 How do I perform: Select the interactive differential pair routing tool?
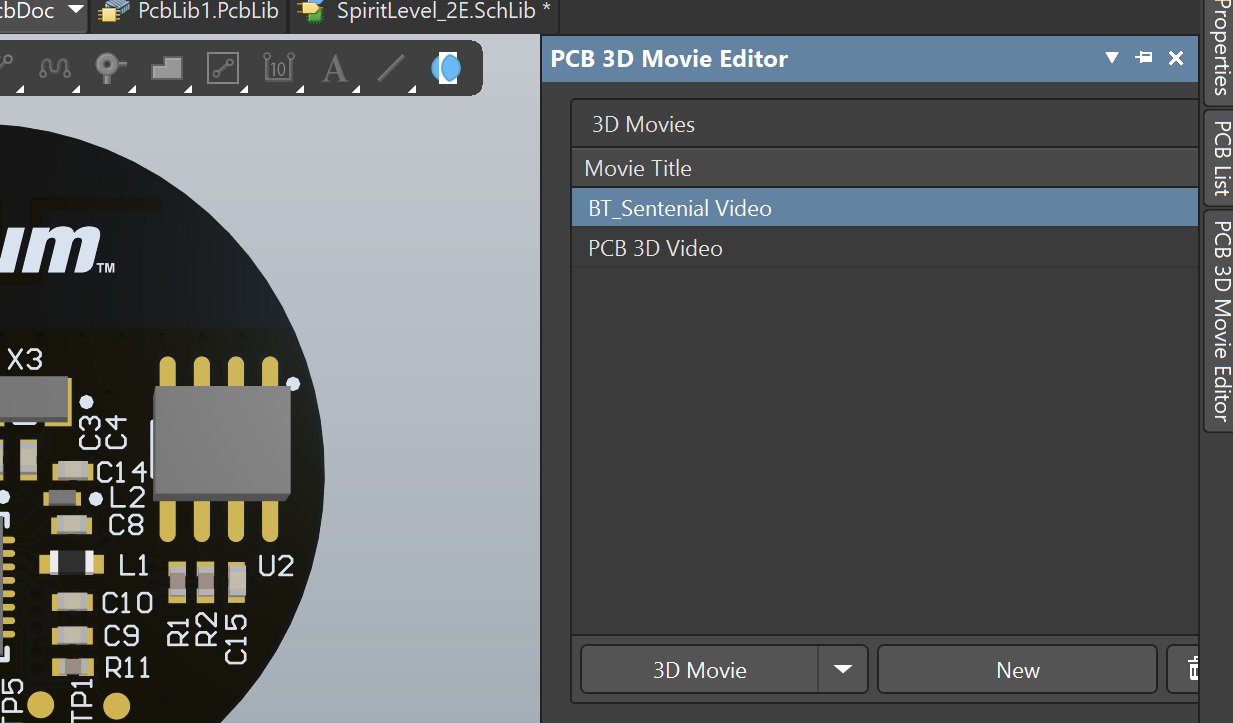click(54, 68)
